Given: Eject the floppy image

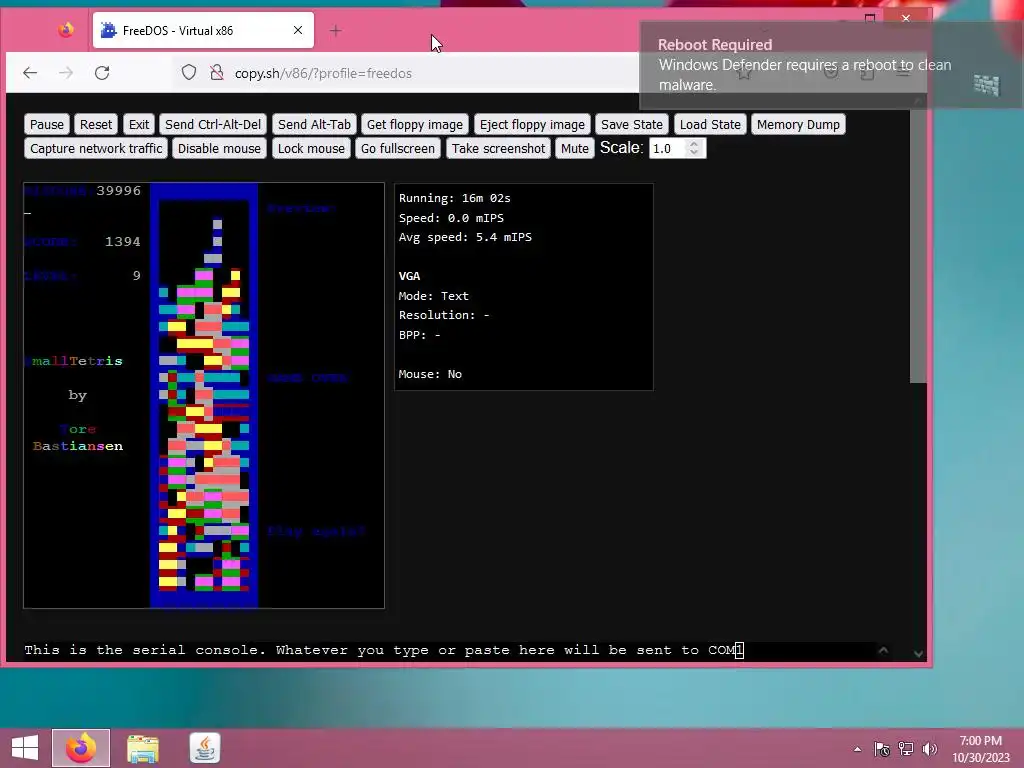Looking at the screenshot, I should (532, 124).
